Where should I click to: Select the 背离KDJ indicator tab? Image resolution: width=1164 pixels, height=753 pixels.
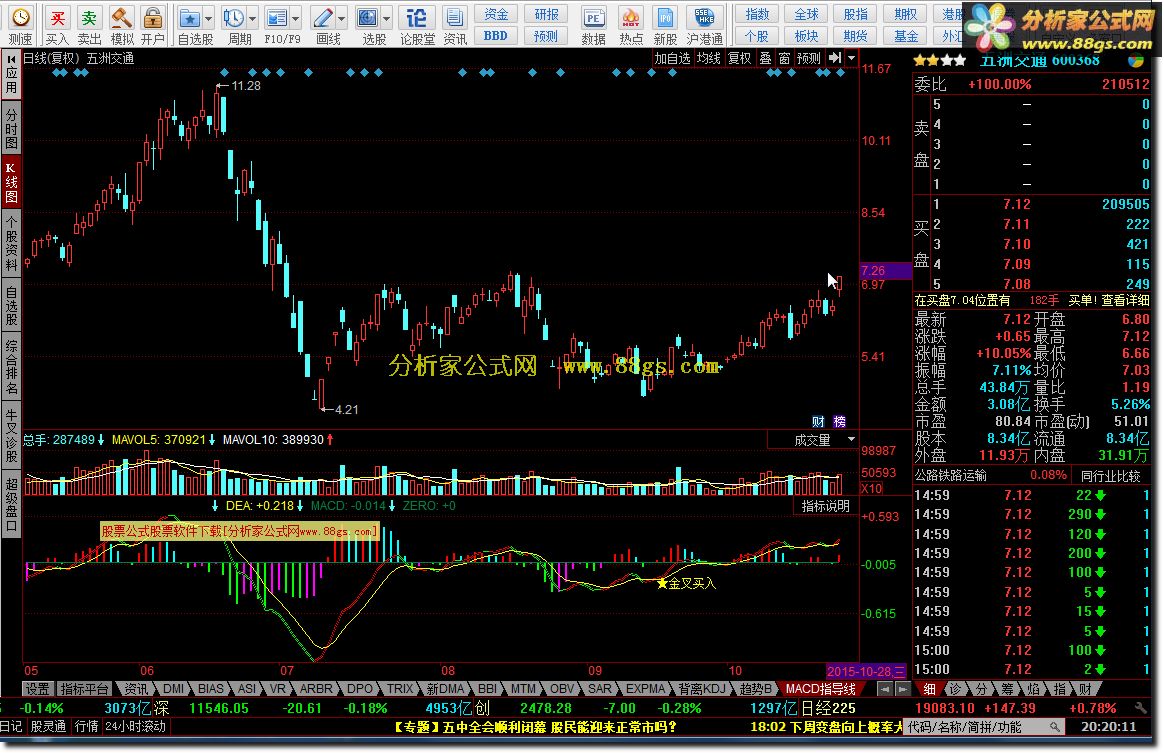click(x=702, y=689)
